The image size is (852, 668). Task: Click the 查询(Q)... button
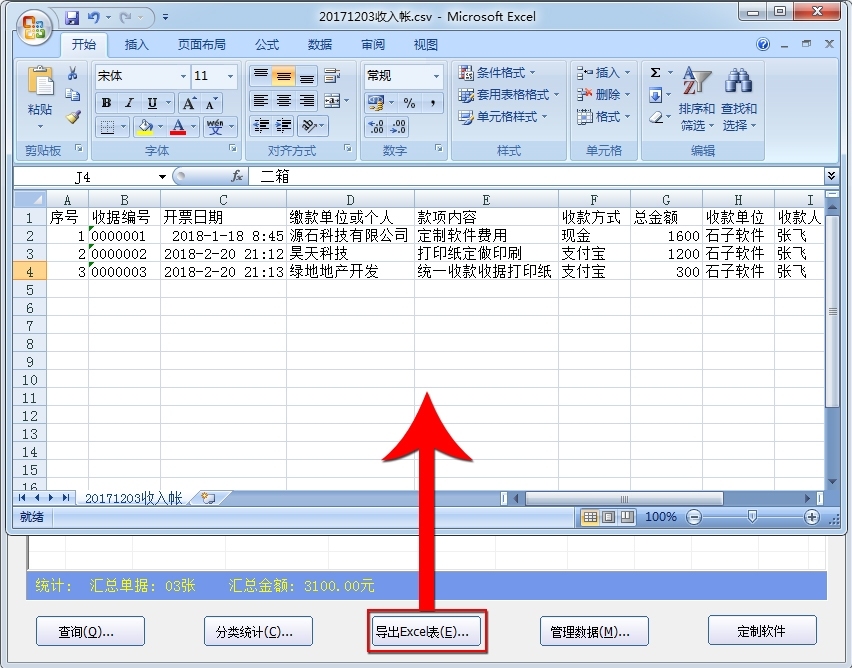(90, 631)
